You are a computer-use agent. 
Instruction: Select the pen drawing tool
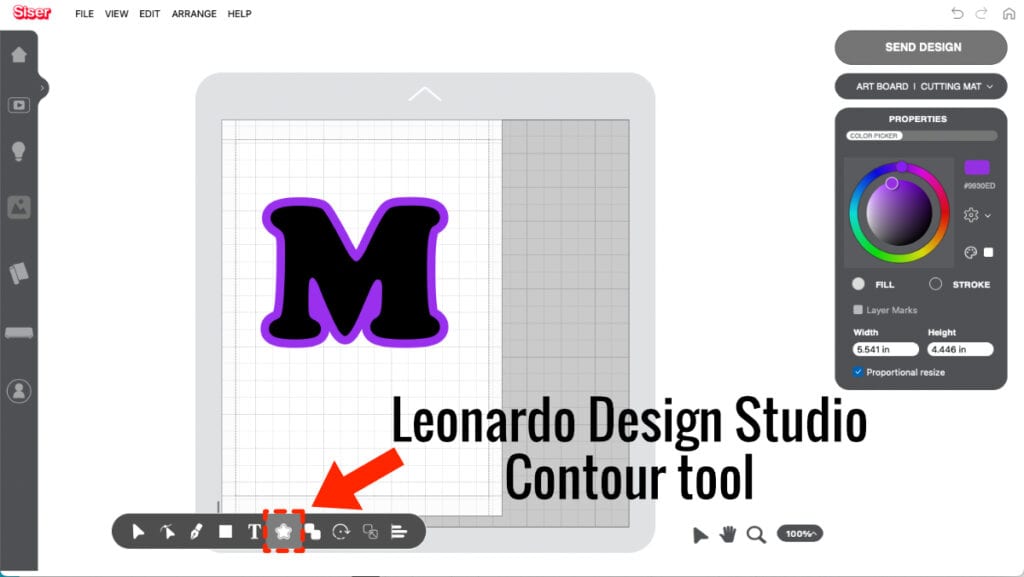point(196,532)
